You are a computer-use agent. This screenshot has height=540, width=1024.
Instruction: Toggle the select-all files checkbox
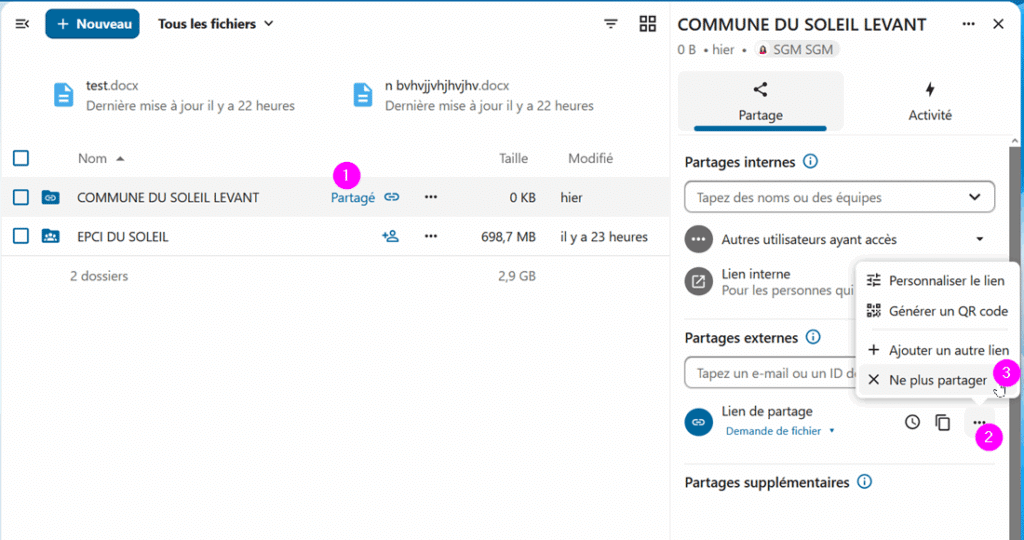[x=21, y=158]
